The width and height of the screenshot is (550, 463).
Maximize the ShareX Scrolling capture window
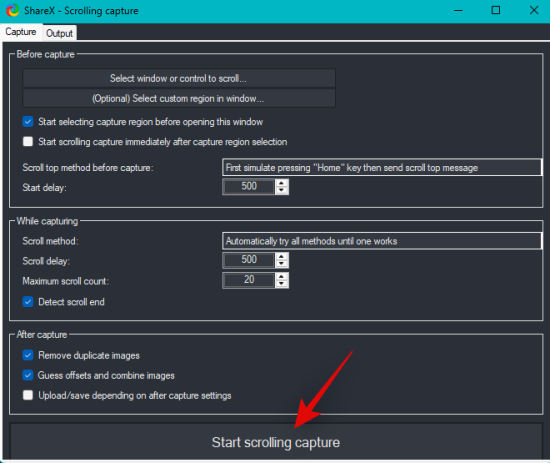point(496,11)
